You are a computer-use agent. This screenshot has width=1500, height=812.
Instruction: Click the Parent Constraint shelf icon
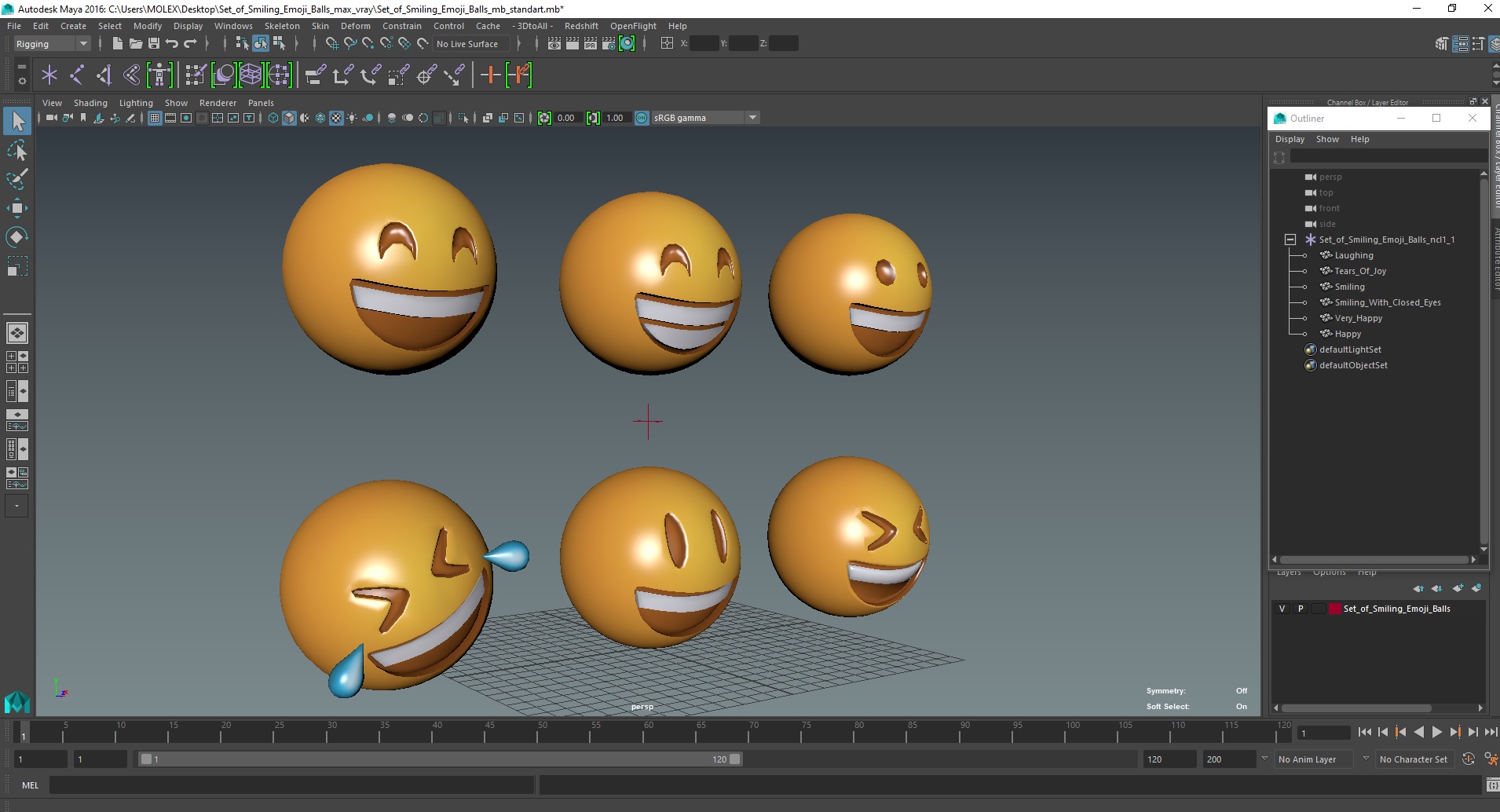click(x=315, y=75)
